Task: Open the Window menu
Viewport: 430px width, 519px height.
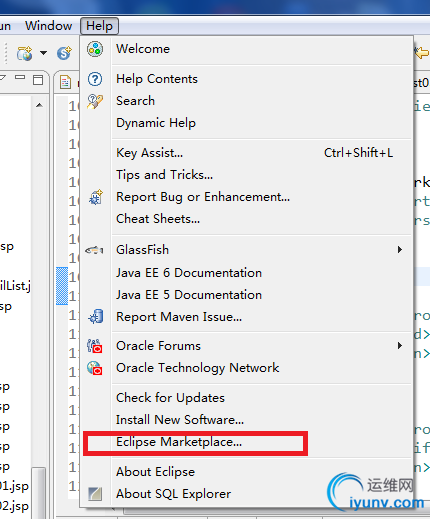Action: point(49,26)
